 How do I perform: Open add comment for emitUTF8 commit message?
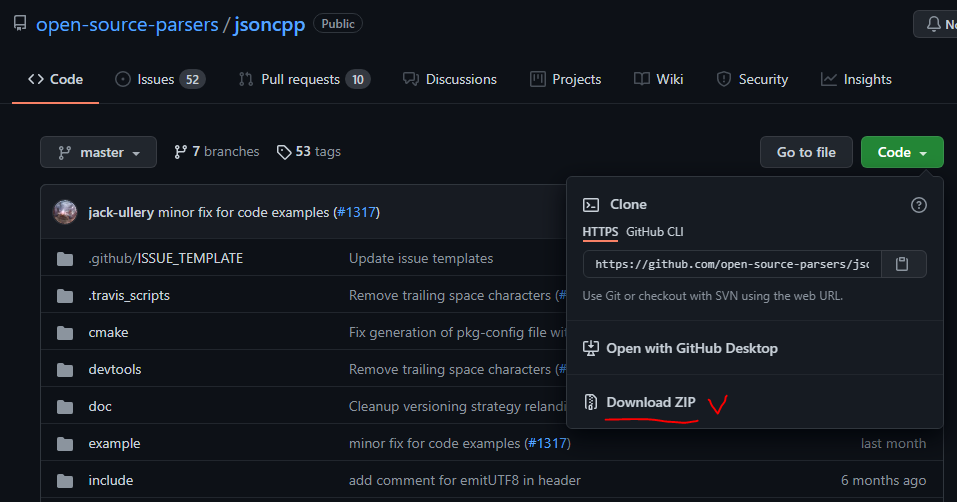[464, 481]
